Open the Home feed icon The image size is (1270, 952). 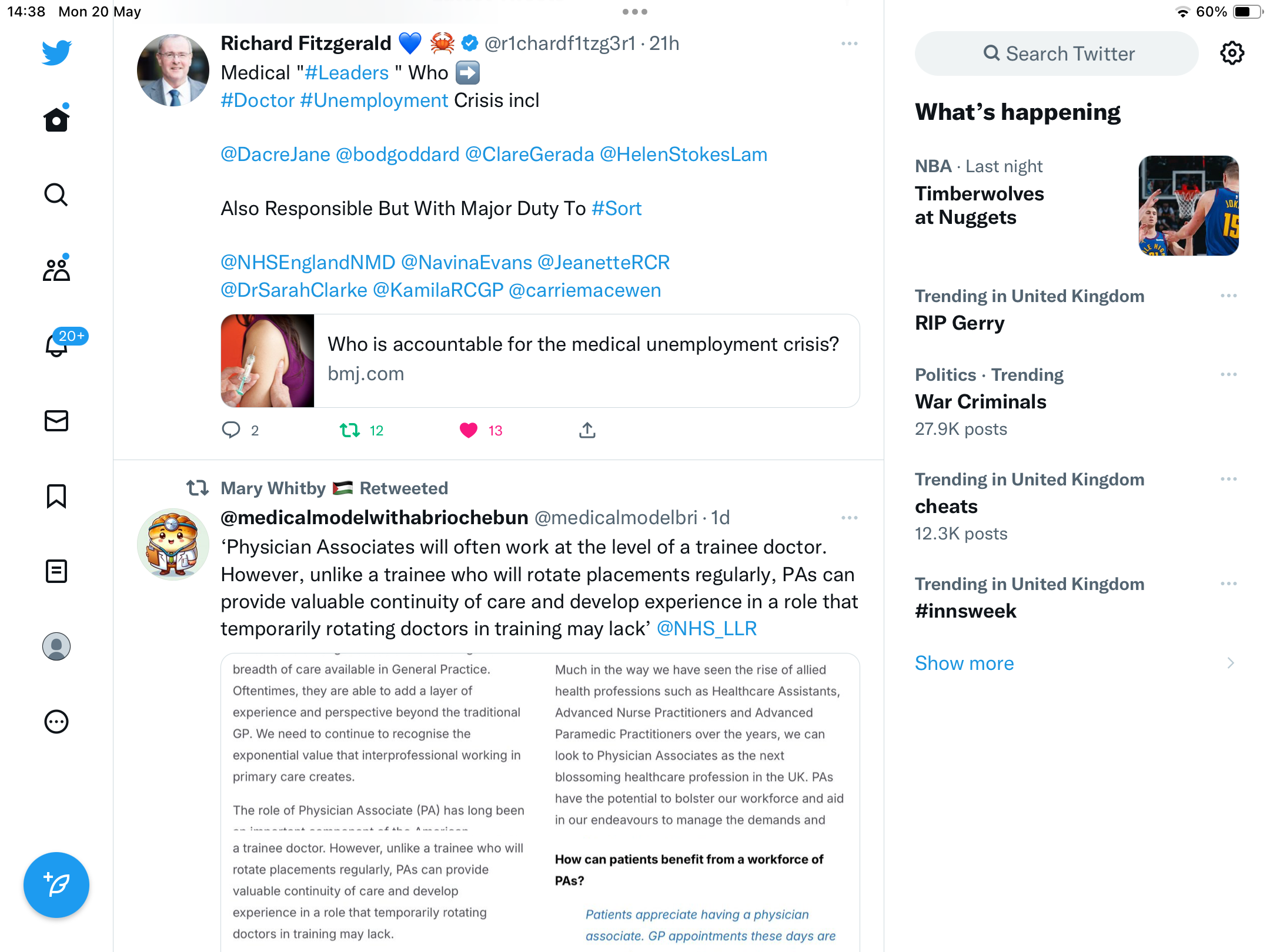click(56, 119)
